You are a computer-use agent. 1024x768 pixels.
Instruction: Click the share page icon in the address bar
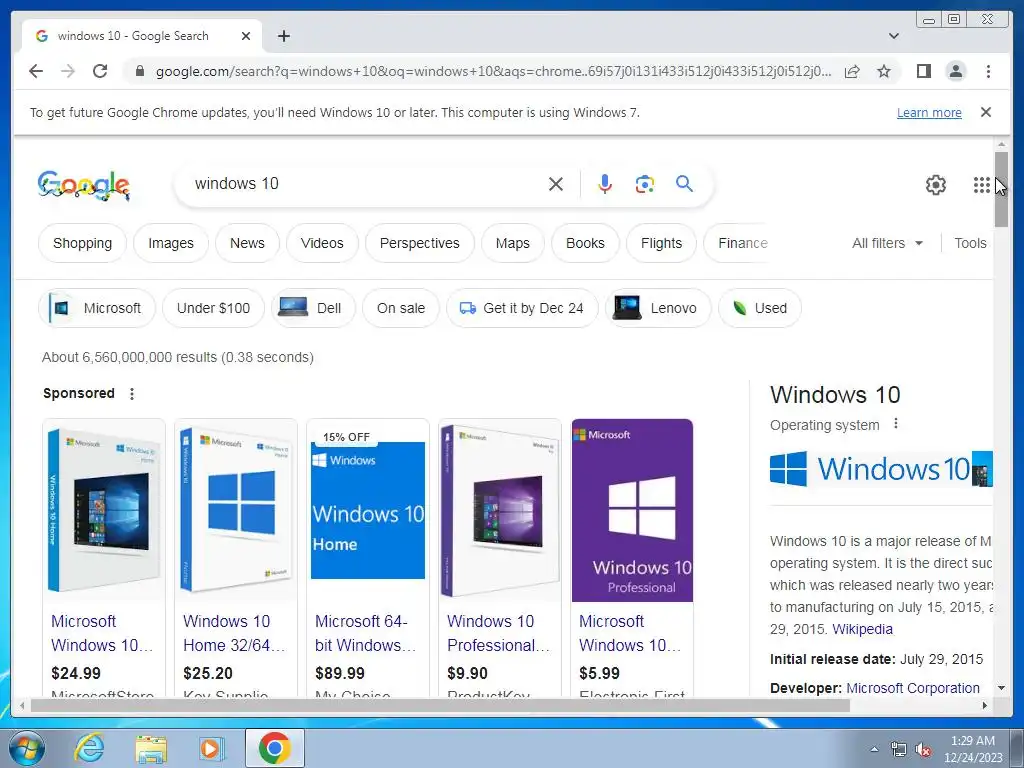point(852,71)
